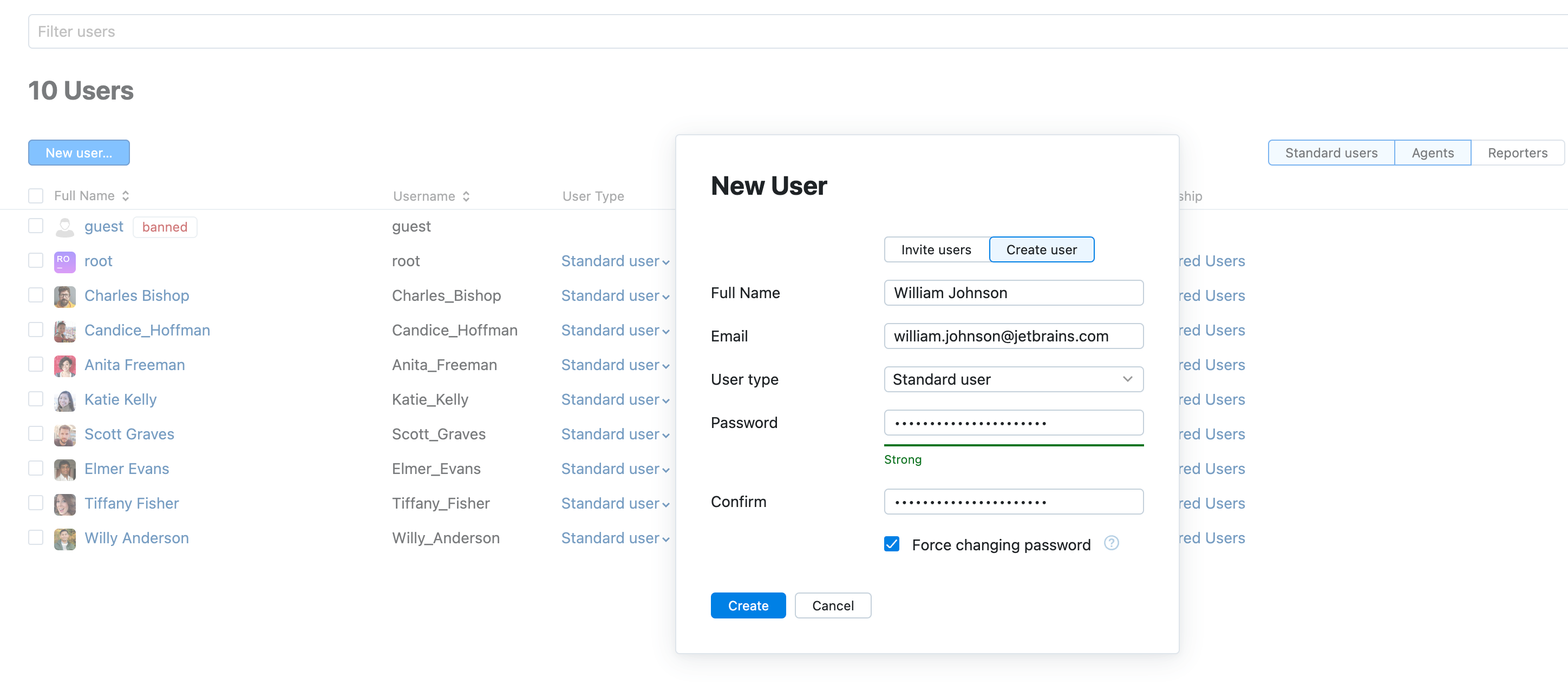Click Charles Bishop's profile avatar

click(64, 295)
